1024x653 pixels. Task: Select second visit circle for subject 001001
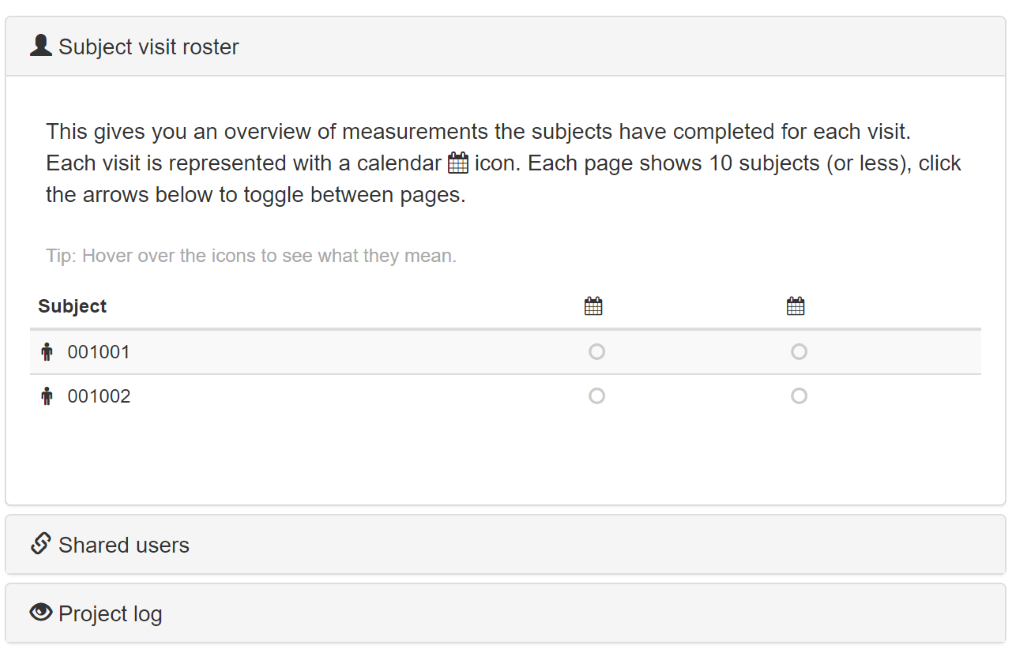pos(799,352)
